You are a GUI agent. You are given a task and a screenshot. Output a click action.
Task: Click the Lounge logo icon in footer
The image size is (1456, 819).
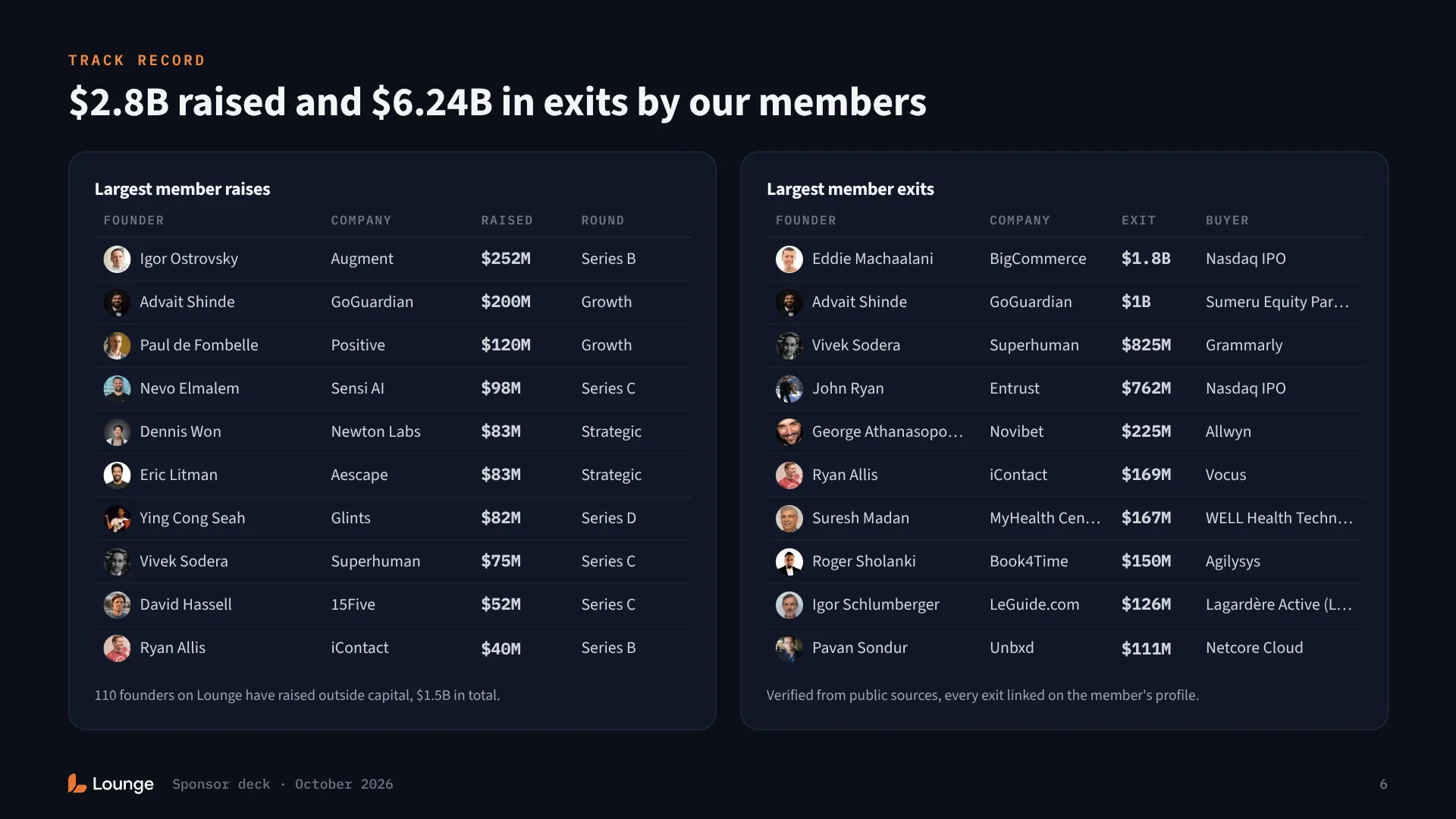pos(77,783)
